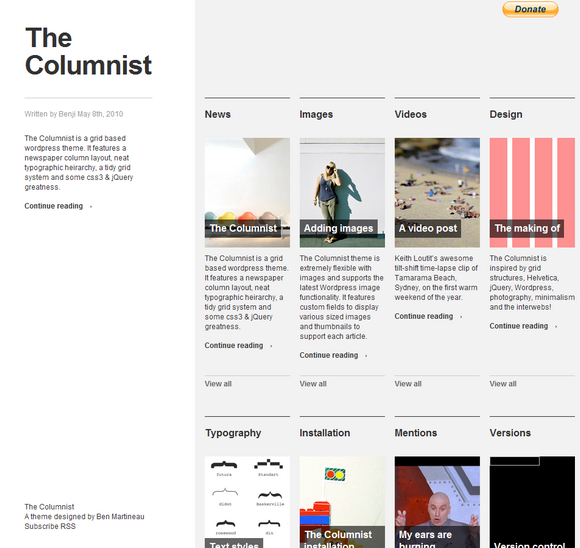The width and height of the screenshot is (580, 548).
Task: Open the Typography category heading
Action: (233, 433)
